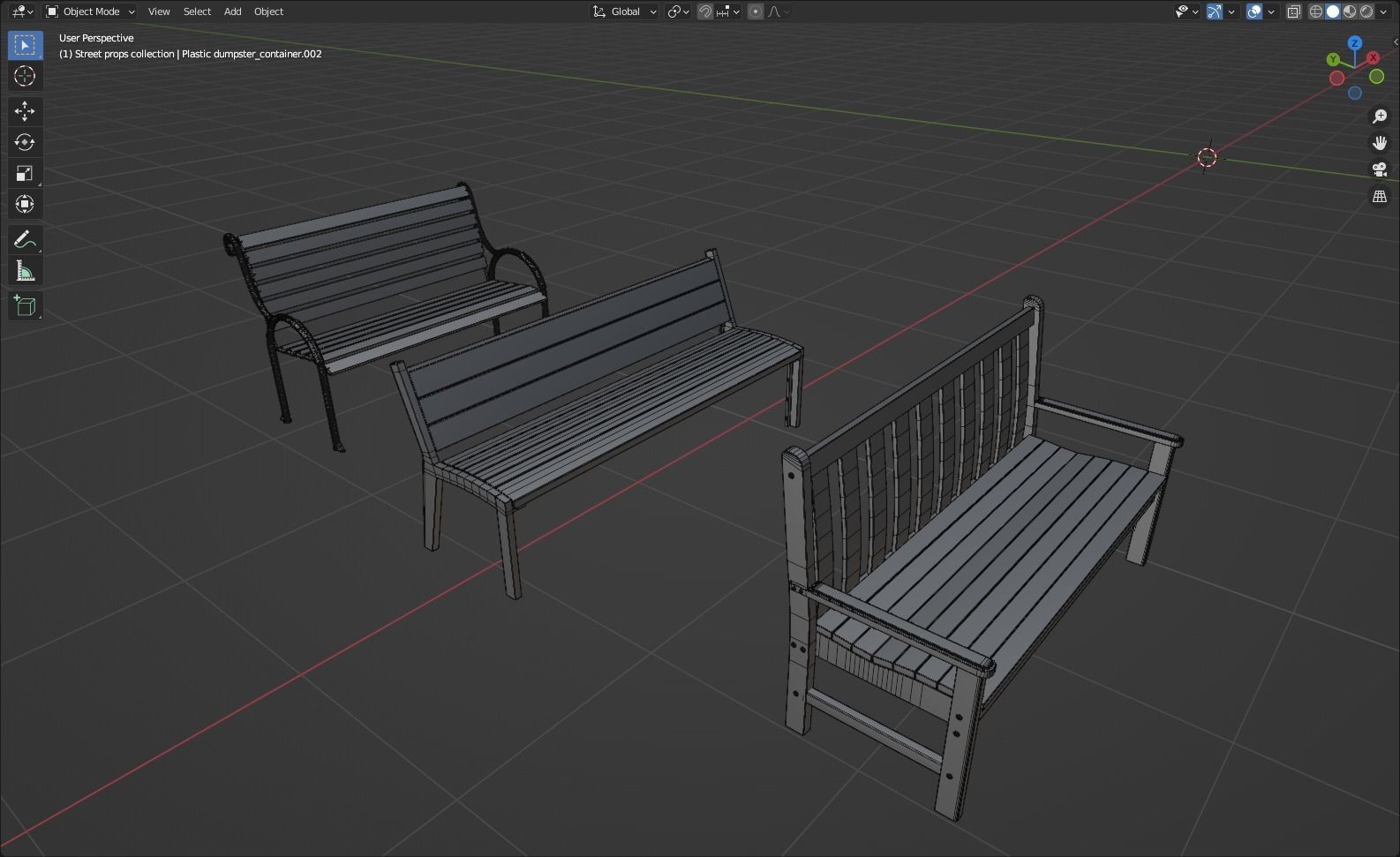Click the pan hand viewport button
This screenshot has width=1400, height=857.
1380,143
